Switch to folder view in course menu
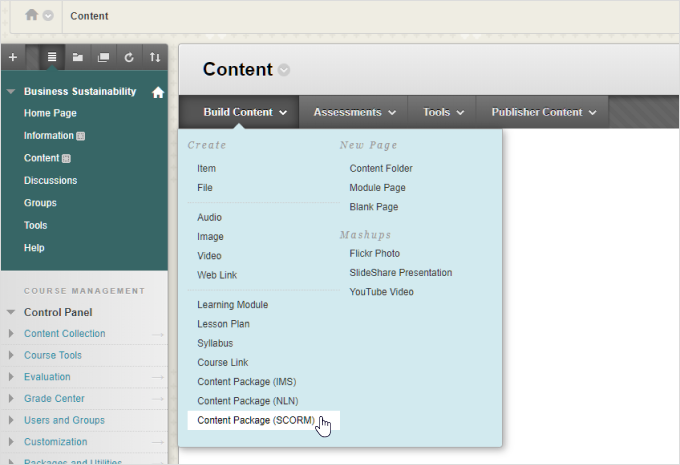Viewport: 680px width, 465px height. [x=78, y=57]
